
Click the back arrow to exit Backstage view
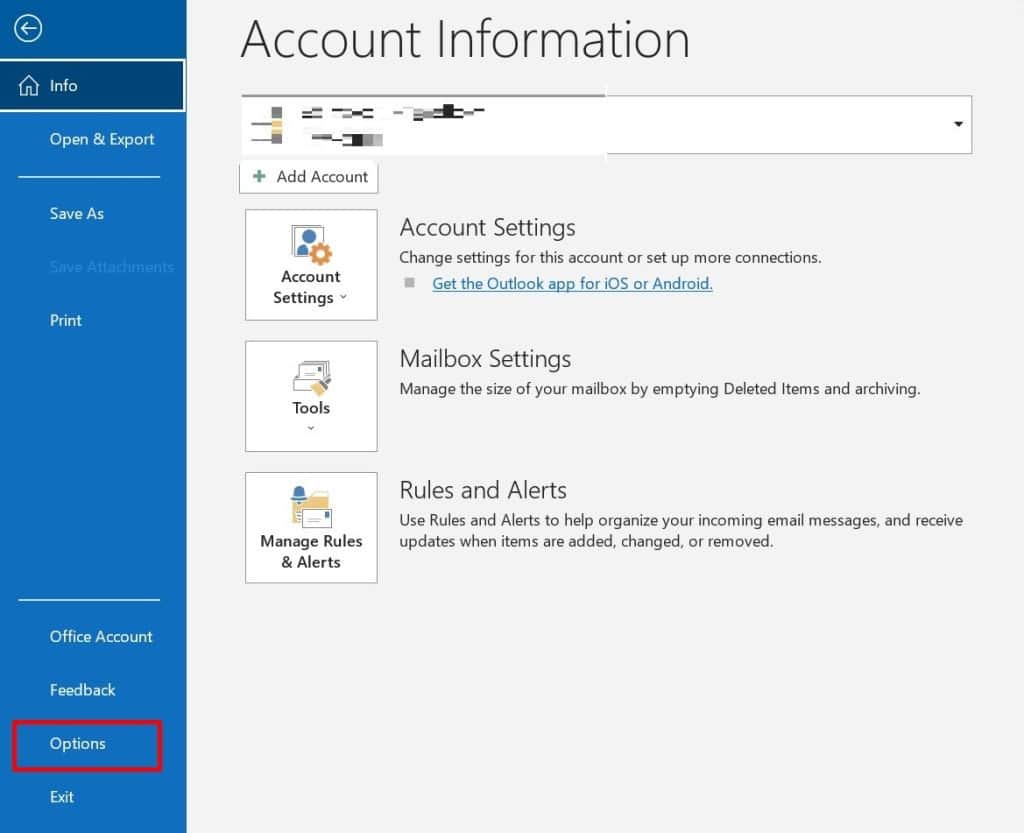click(28, 28)
